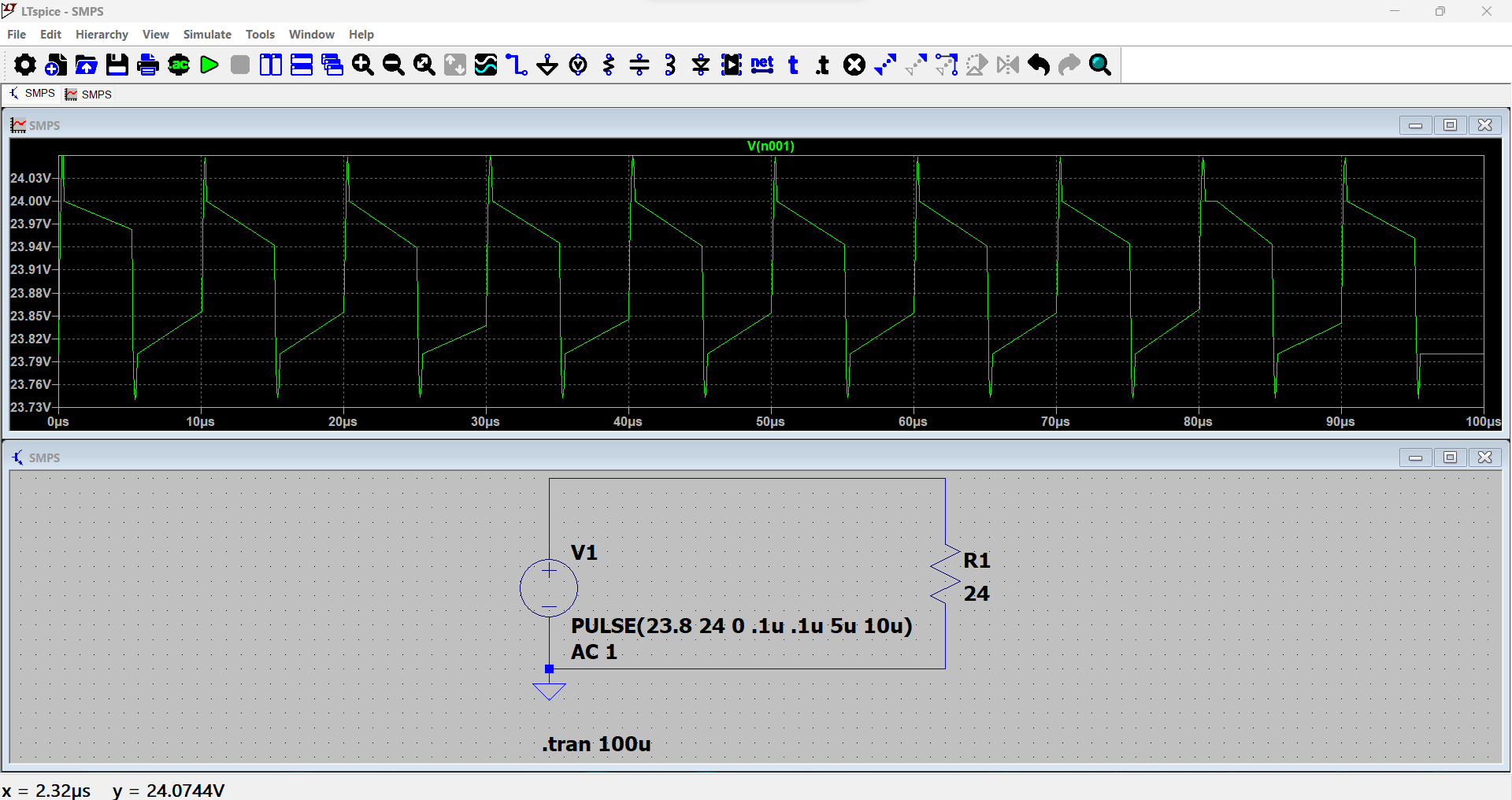Open the pick visible traces icon
This screenshot has height=800, width=1512.
click(486, 65)
